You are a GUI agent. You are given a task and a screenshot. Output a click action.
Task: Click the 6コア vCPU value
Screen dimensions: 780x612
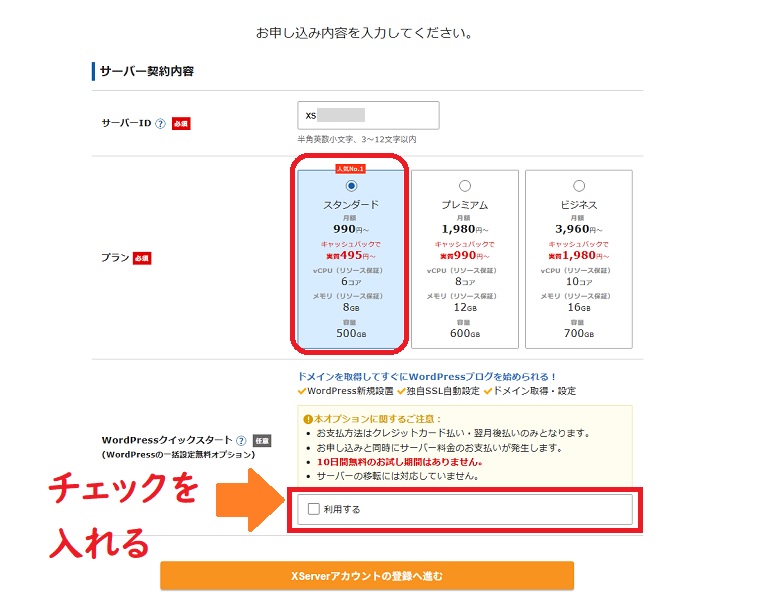click(x=351, y=282)
